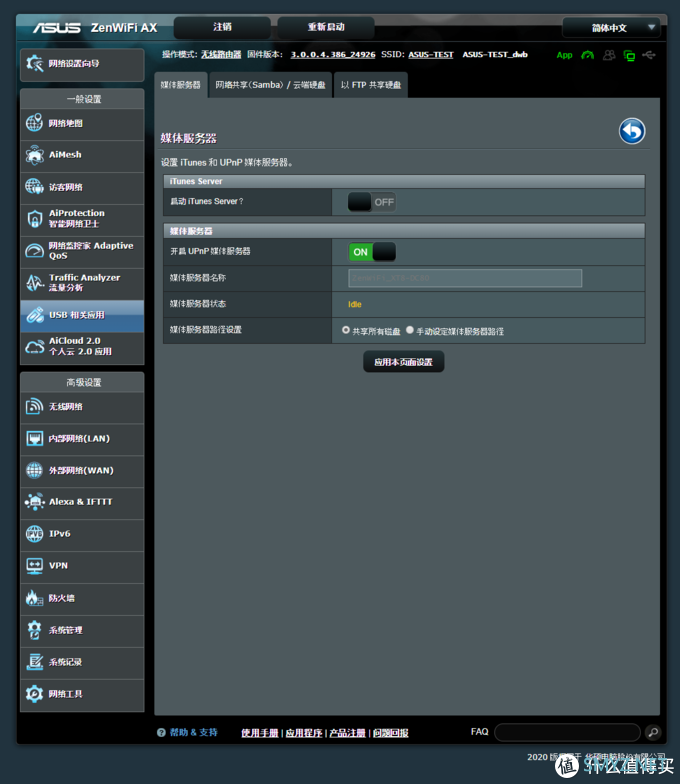Screen dimensions: 680x784
Task: Open the utilities link in footer
Action: pyautogui.click(x=304, y=733)
